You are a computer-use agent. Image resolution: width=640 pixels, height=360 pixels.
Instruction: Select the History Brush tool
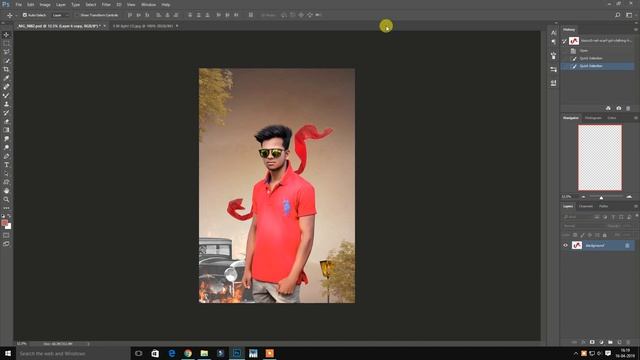point(6,113)
